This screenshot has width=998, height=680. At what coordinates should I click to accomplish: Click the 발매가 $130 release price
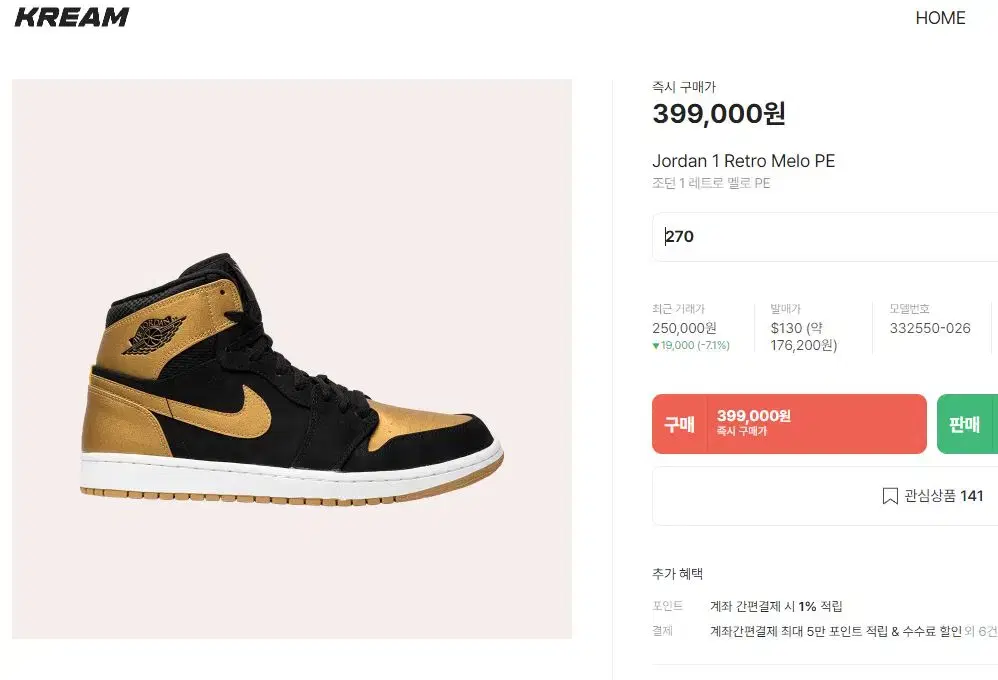804,336
